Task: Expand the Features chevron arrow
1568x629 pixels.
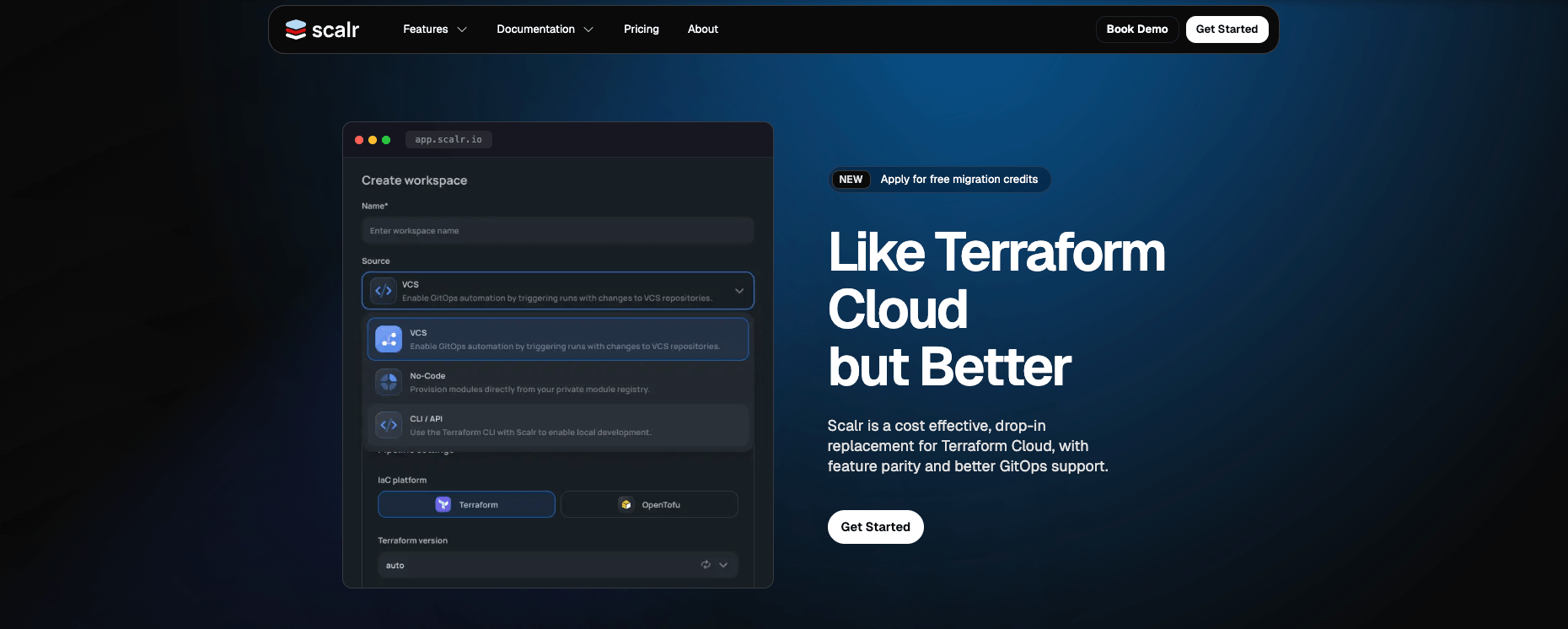Action: click(462, 30)
